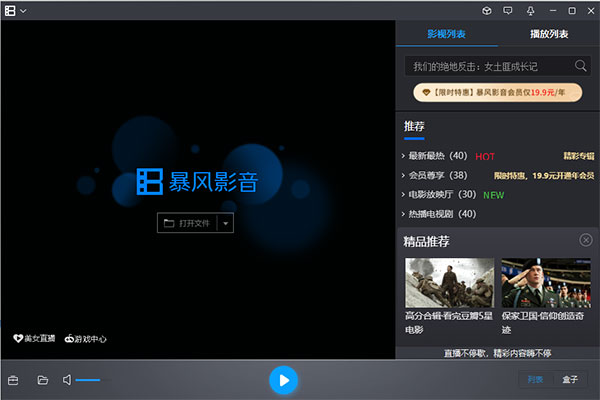Viewport: 600px width, 400px height.
Task: Open the 限时特惠 19.9元开通年会员 link
Action: tap(544, 176)
